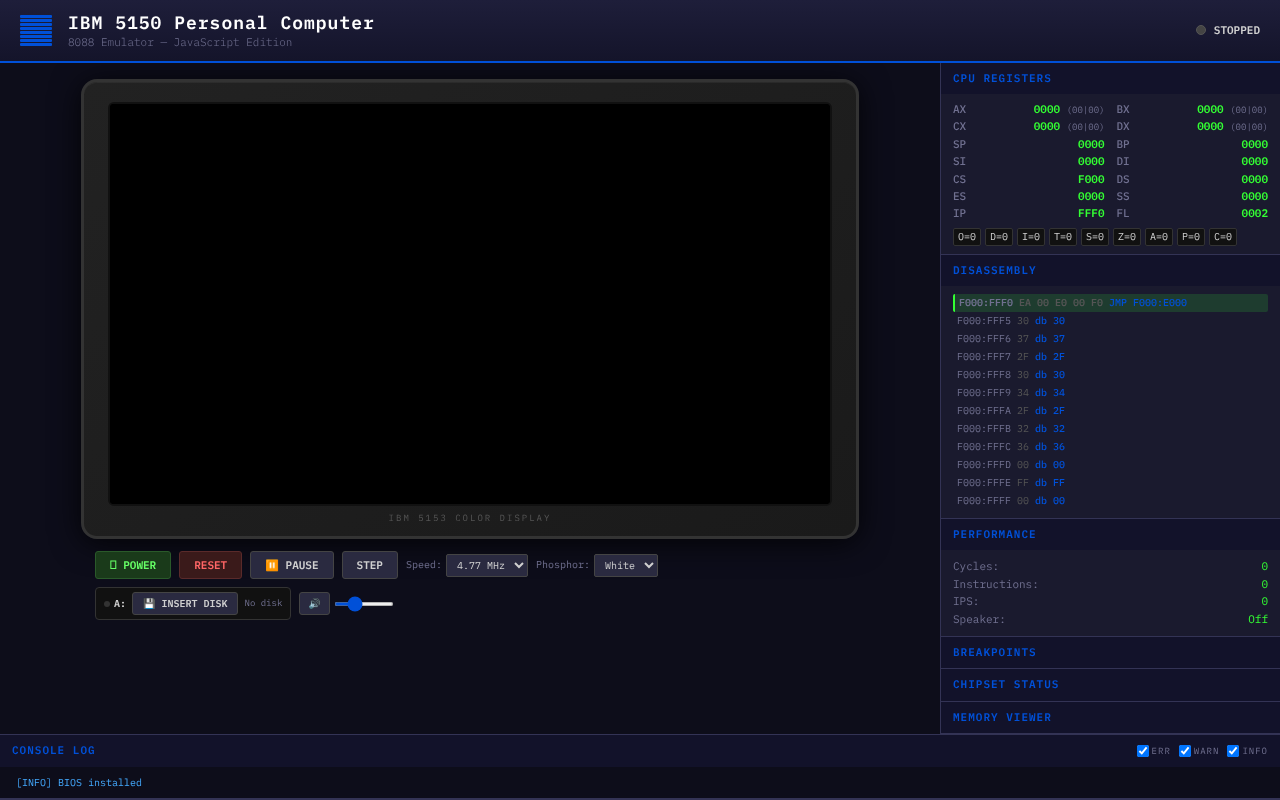
Task: Open the Phosphor color dropdown
Action: (x=626, y=565)
